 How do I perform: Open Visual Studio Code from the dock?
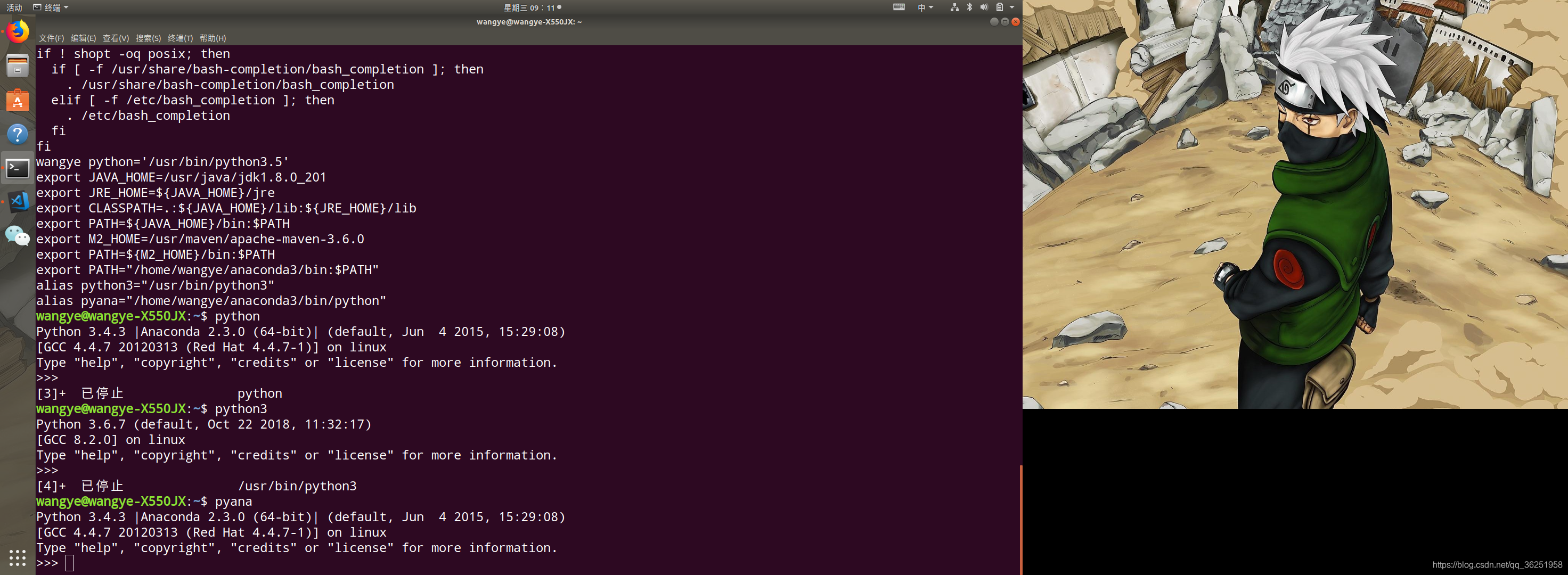[x=18, y=201]
